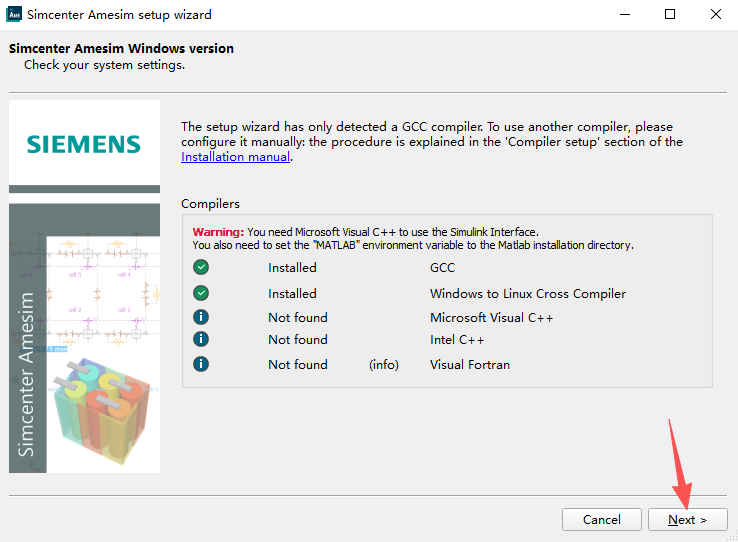
Task: Select the Intel C++ compiler label
Action: [458, 340]
